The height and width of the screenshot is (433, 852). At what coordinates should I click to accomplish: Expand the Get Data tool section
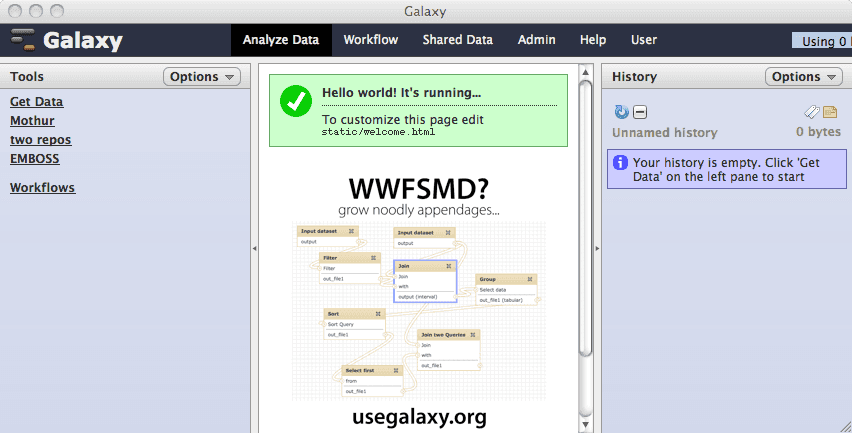36,102
